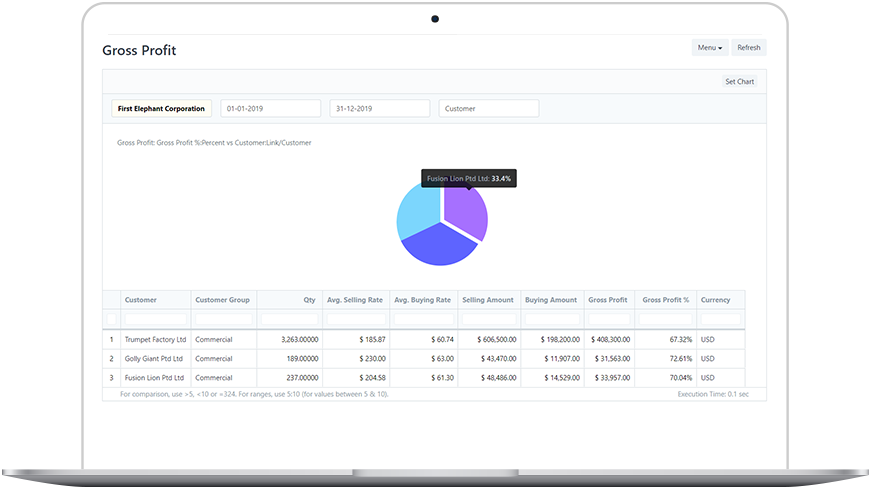Click the light blue pie slice
The width and height of the screenshot is (870, 490).
point(416,208)
